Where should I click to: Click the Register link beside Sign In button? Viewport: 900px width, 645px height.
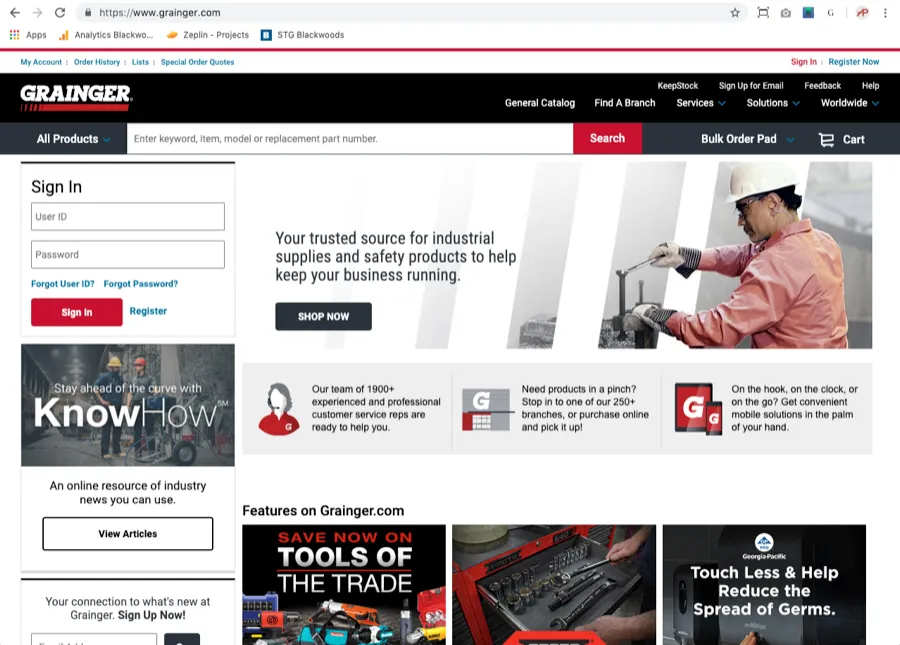(148, 311)
